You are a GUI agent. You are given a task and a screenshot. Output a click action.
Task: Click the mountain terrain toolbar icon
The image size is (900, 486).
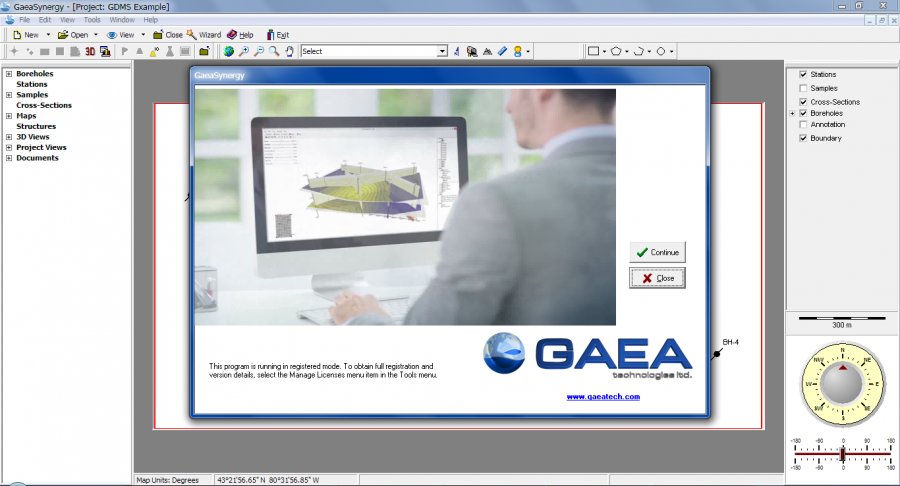pyautogui.click(x=487, y=51)
